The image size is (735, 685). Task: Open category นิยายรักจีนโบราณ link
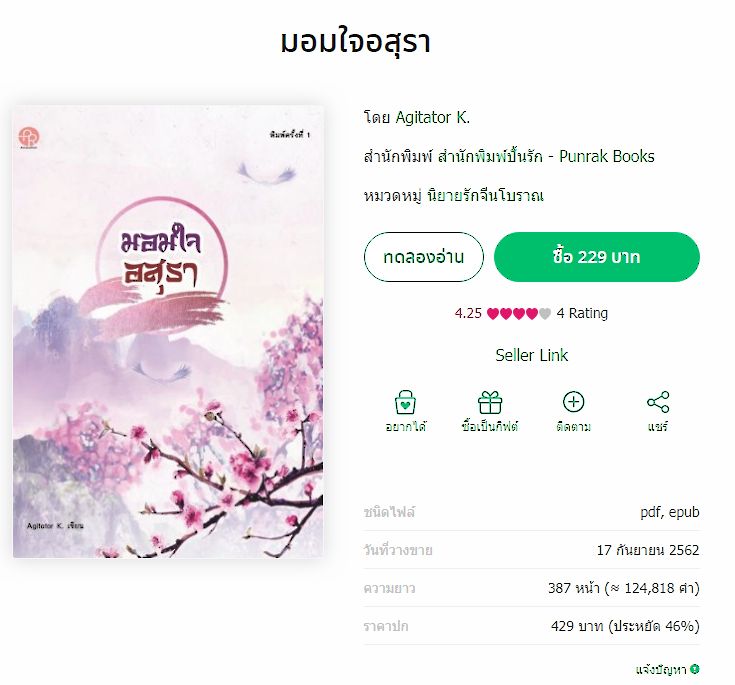click(486, 195)
